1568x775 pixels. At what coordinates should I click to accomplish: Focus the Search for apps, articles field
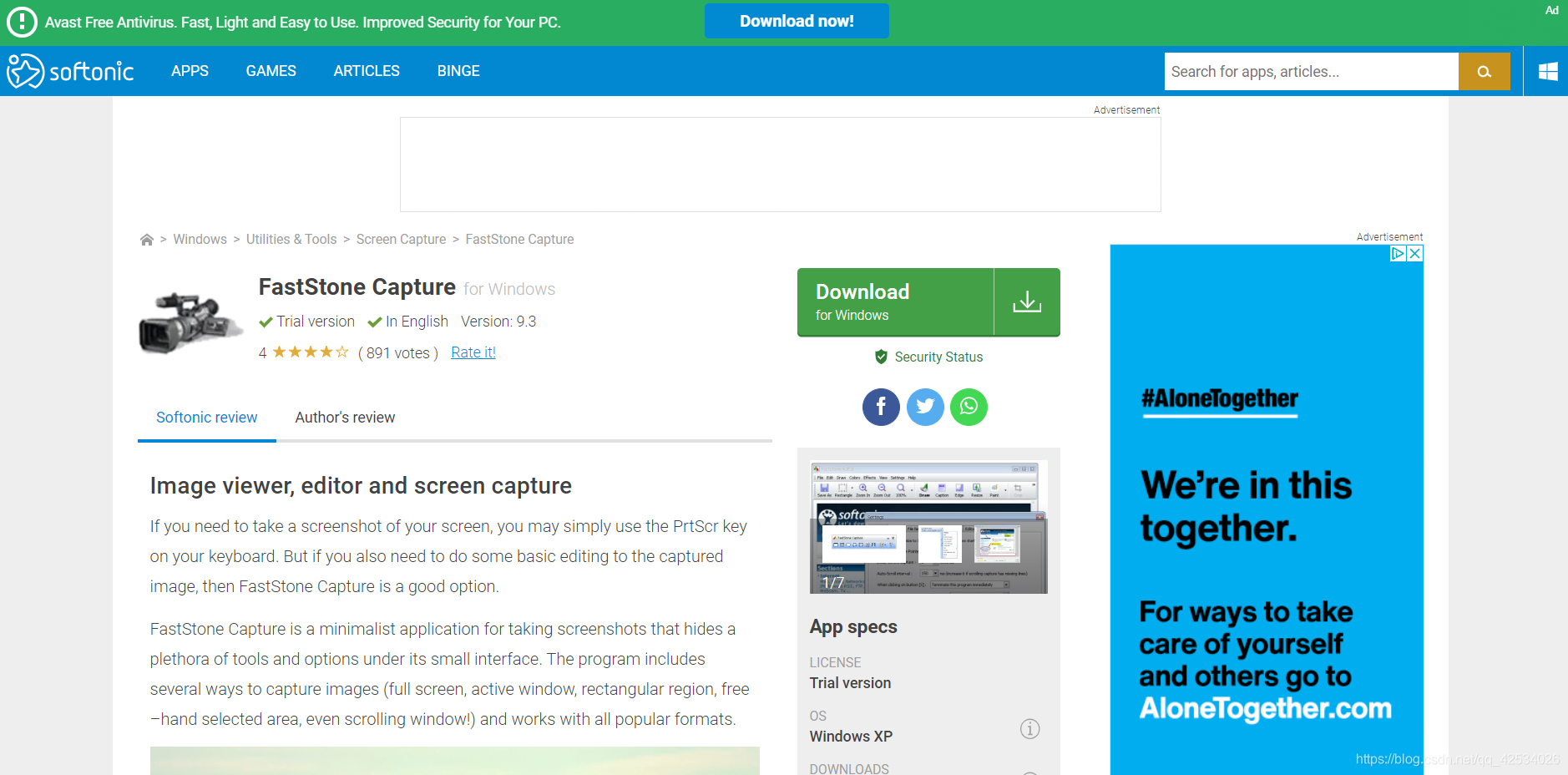[x=1311, y=71]
